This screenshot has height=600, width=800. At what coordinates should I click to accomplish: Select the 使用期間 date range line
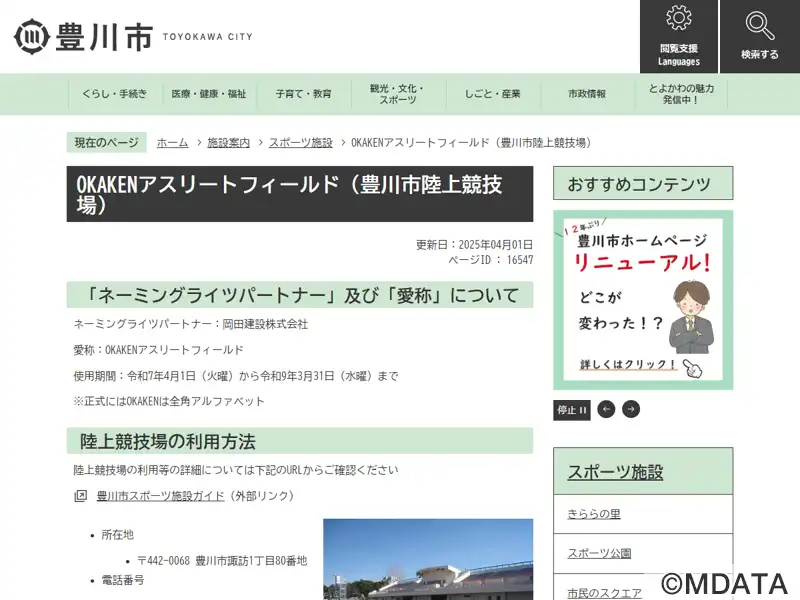[236, 376]
